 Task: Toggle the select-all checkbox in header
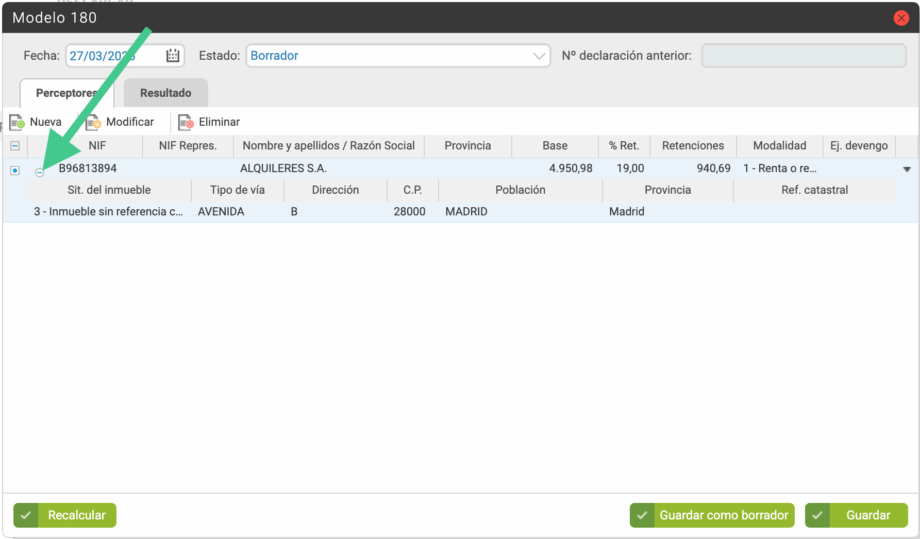pos(15,146)
